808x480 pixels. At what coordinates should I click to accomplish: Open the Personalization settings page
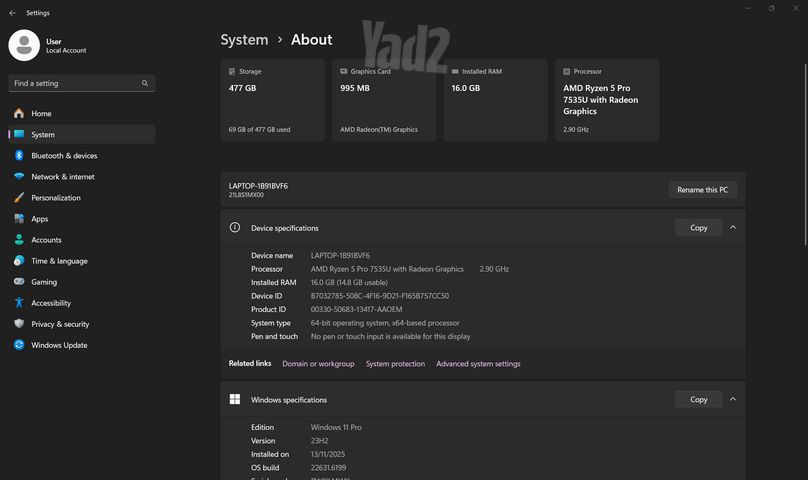tap(82, 197)
